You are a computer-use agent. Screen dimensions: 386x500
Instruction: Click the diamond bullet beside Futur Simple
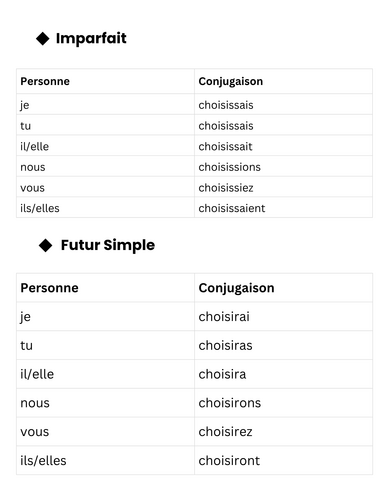coord(45,246)
